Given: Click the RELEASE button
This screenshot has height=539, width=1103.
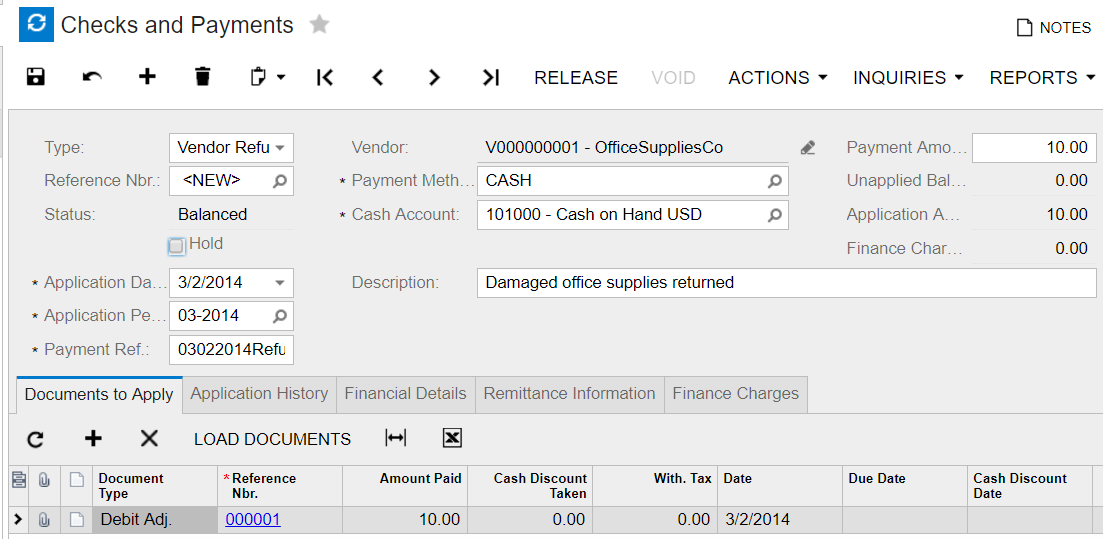Looking at the screenshot, I should coord(576,77).
